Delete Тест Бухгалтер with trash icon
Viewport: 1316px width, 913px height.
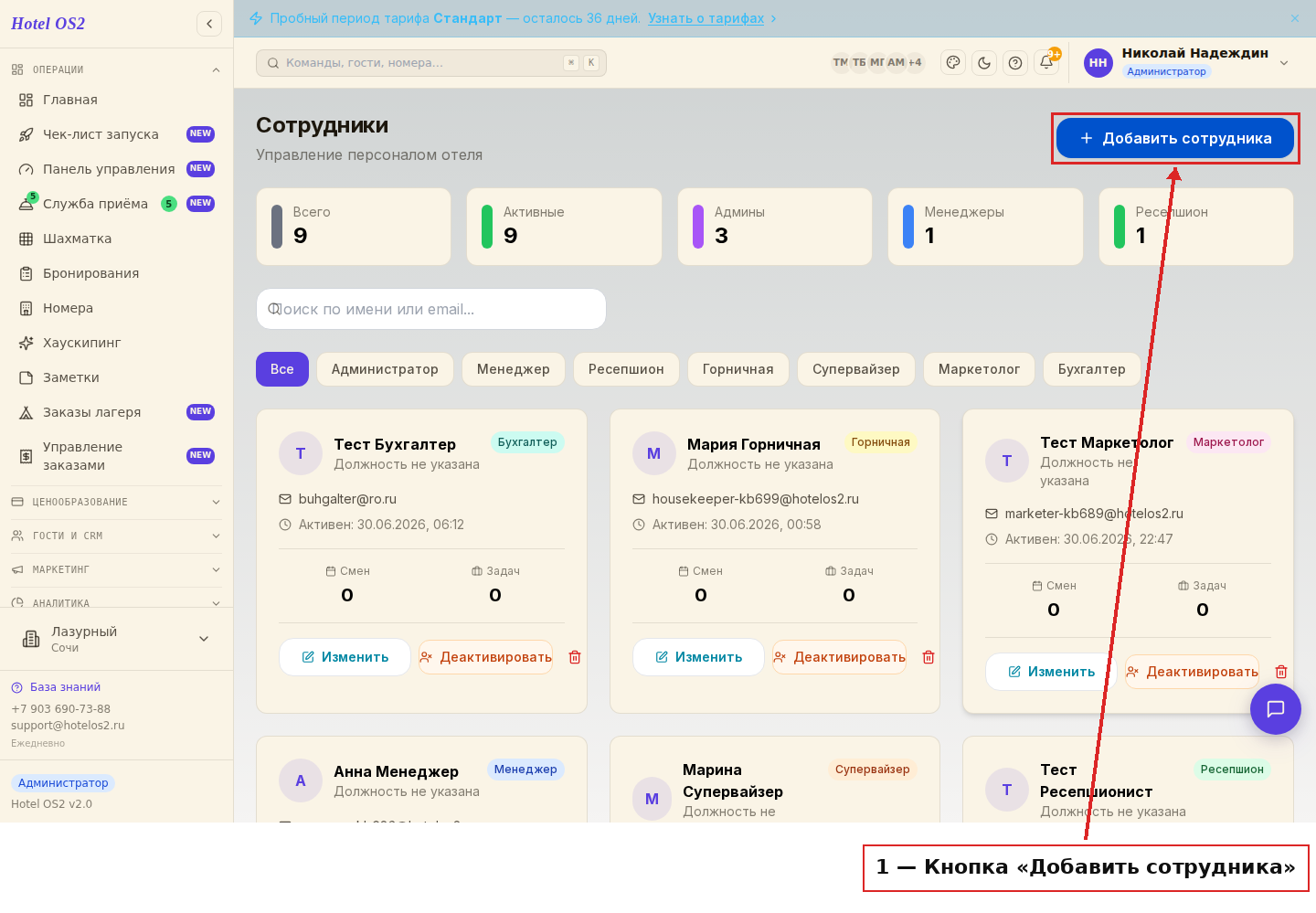point(575,657)
